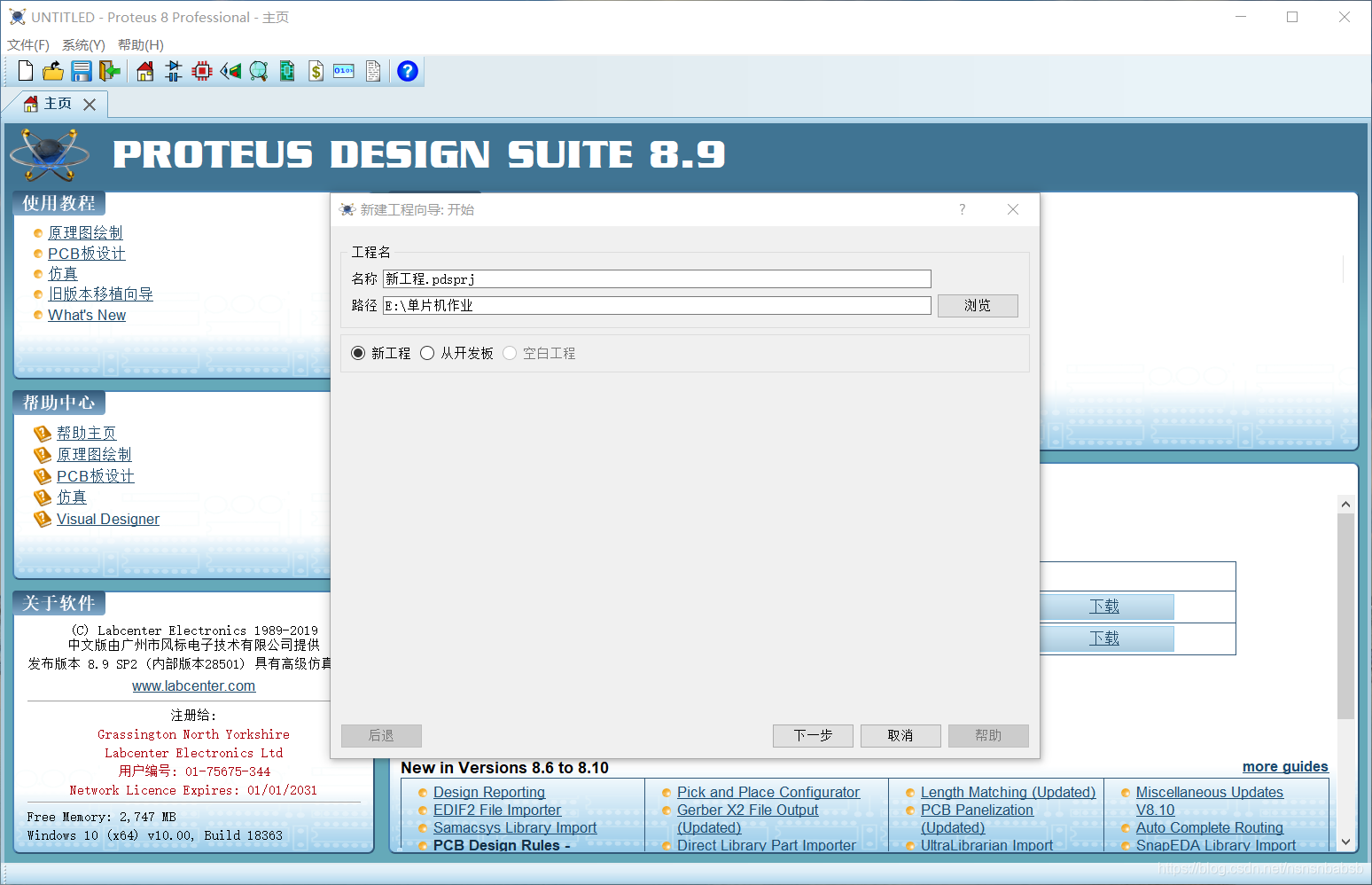Open the Samacsys Library Import link
1372x885 pixels.
[515, 828]
